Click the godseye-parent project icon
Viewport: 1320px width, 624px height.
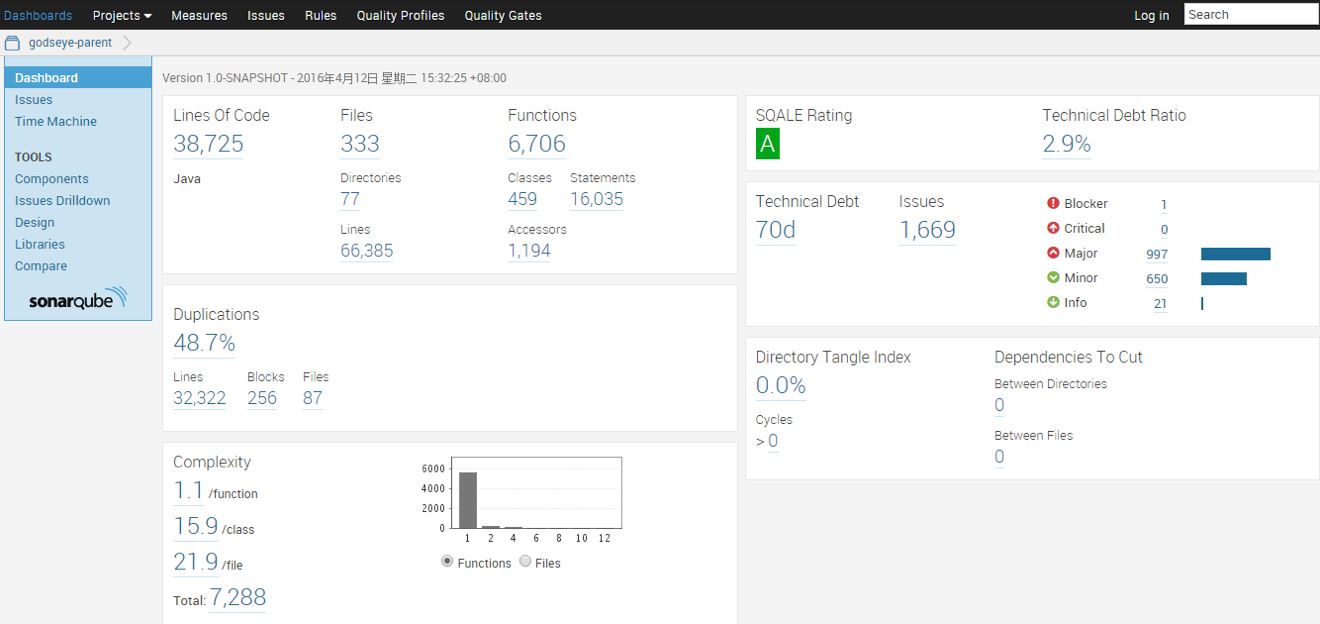point(13,43)
